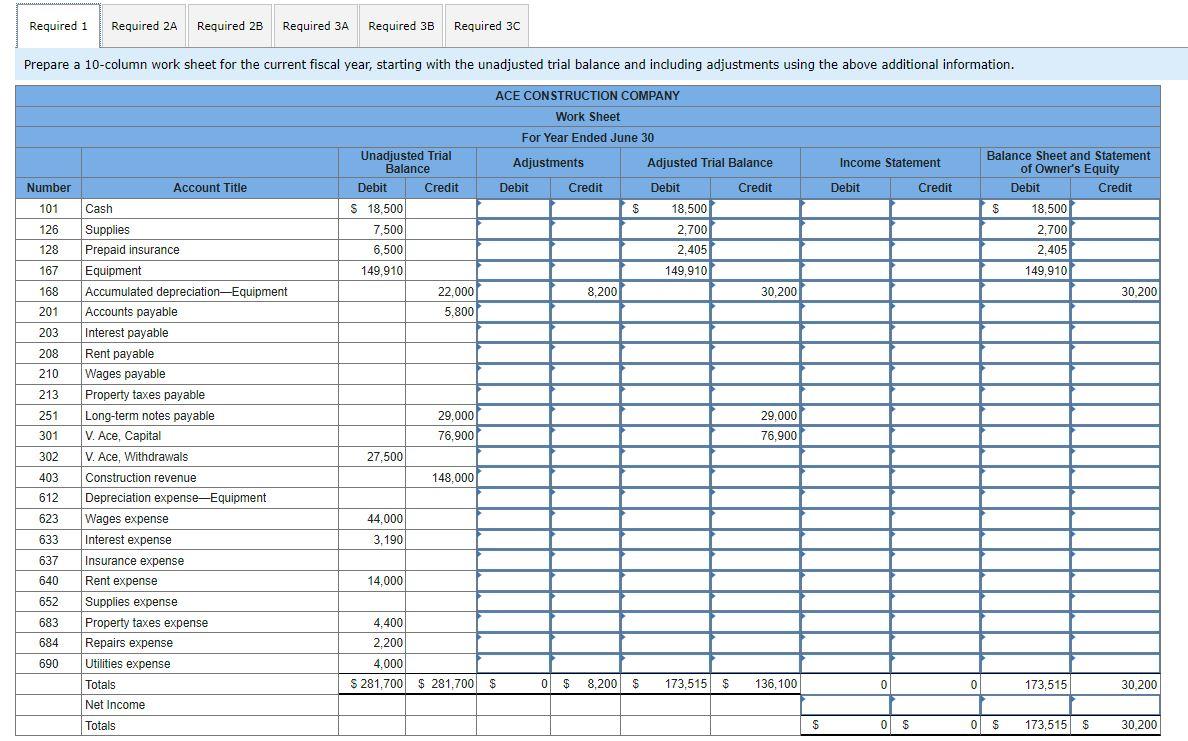
Task: Click the Income Statement Debit cell for Construction revenue
Action: 844,477
